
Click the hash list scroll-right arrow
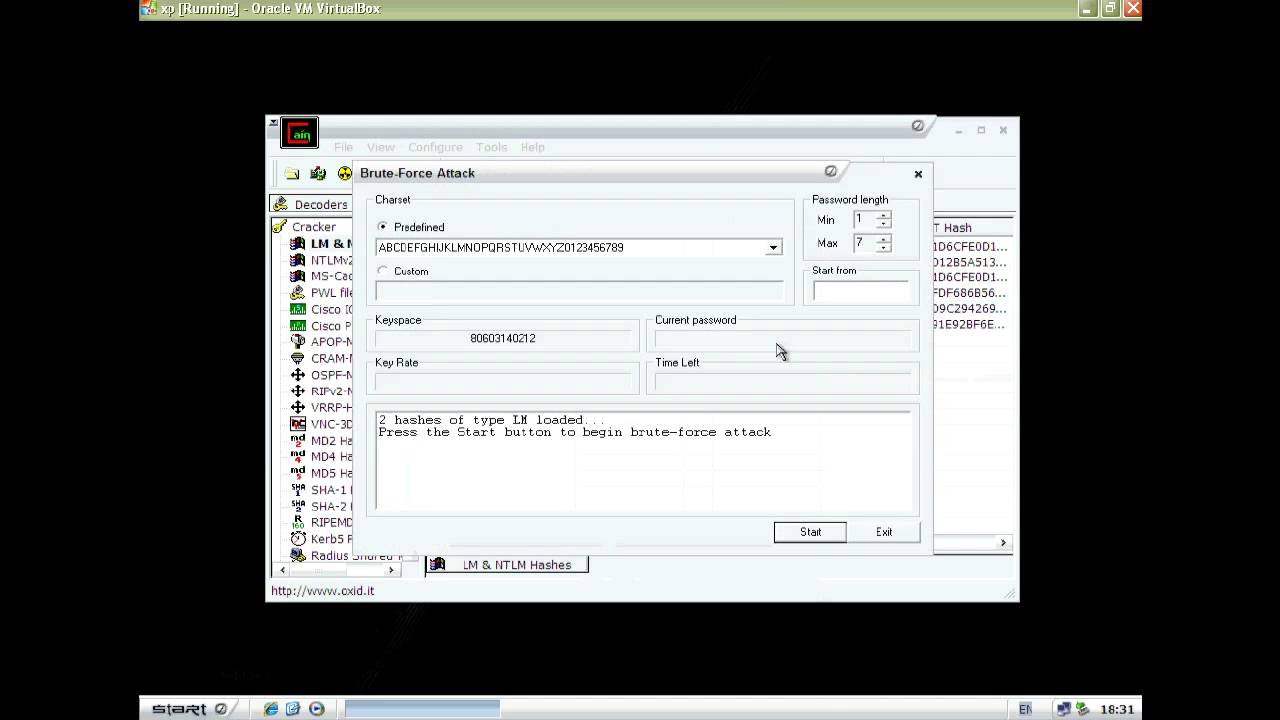coord(1003,543)
